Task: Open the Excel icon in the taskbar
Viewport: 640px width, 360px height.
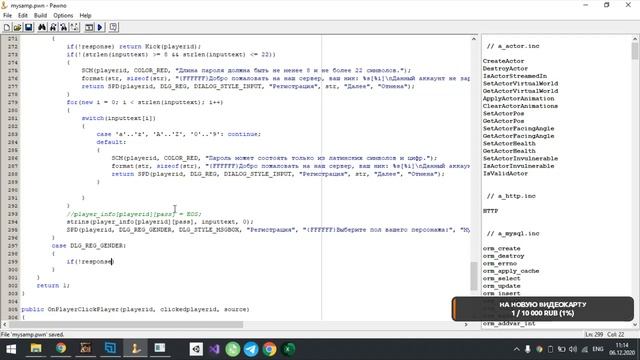Action: pos(288,349)
